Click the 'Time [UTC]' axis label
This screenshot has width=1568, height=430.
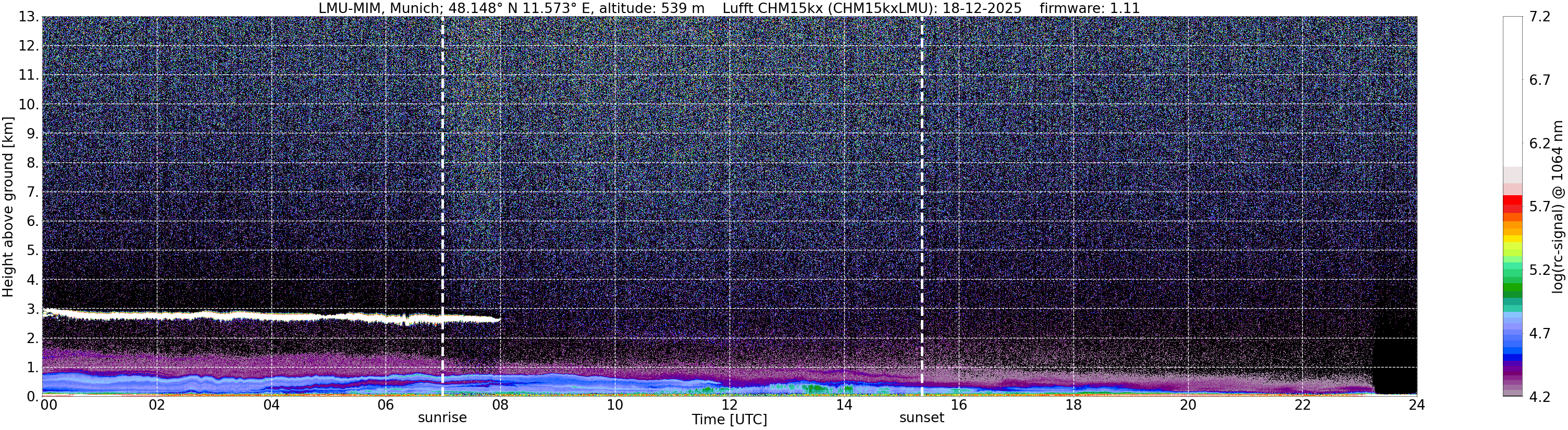[x=729, y=420]
